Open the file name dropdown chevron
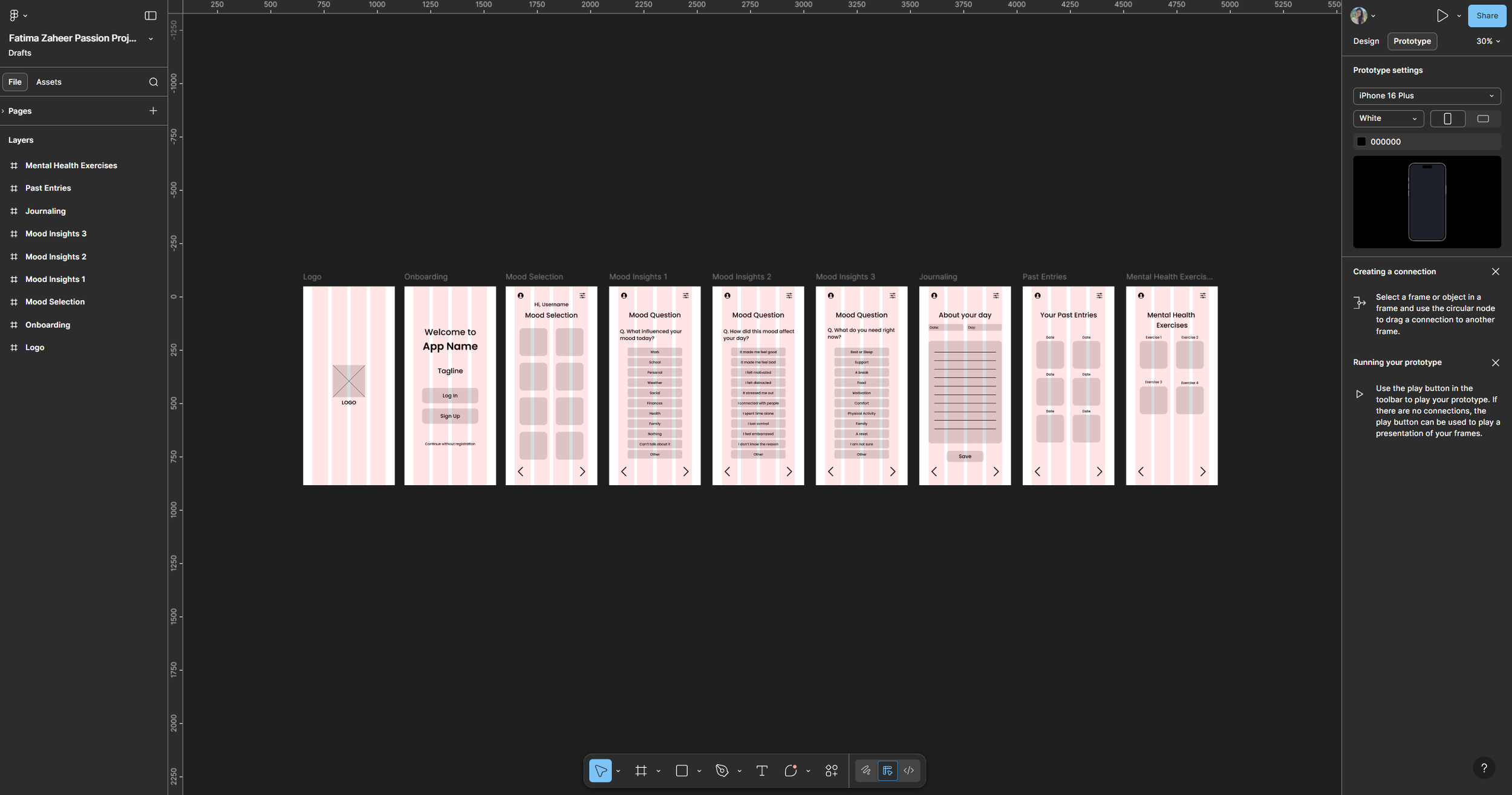The width and height of the screenshot is (1512, 795). [151, 39]
